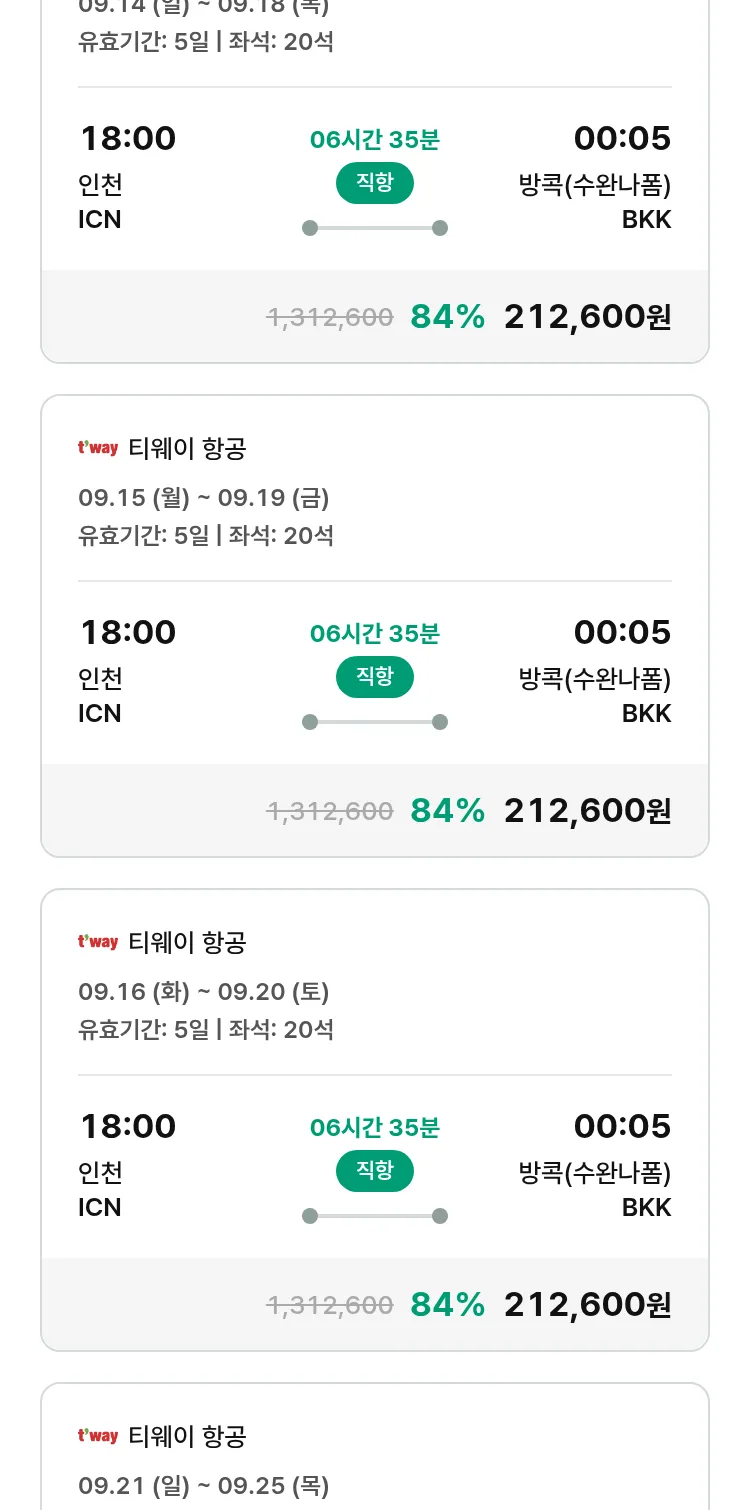Click 방콕(수완나폼) destination in 09.15 card
The height and width of the screenshot is (1510, 750).
point(595,679)
